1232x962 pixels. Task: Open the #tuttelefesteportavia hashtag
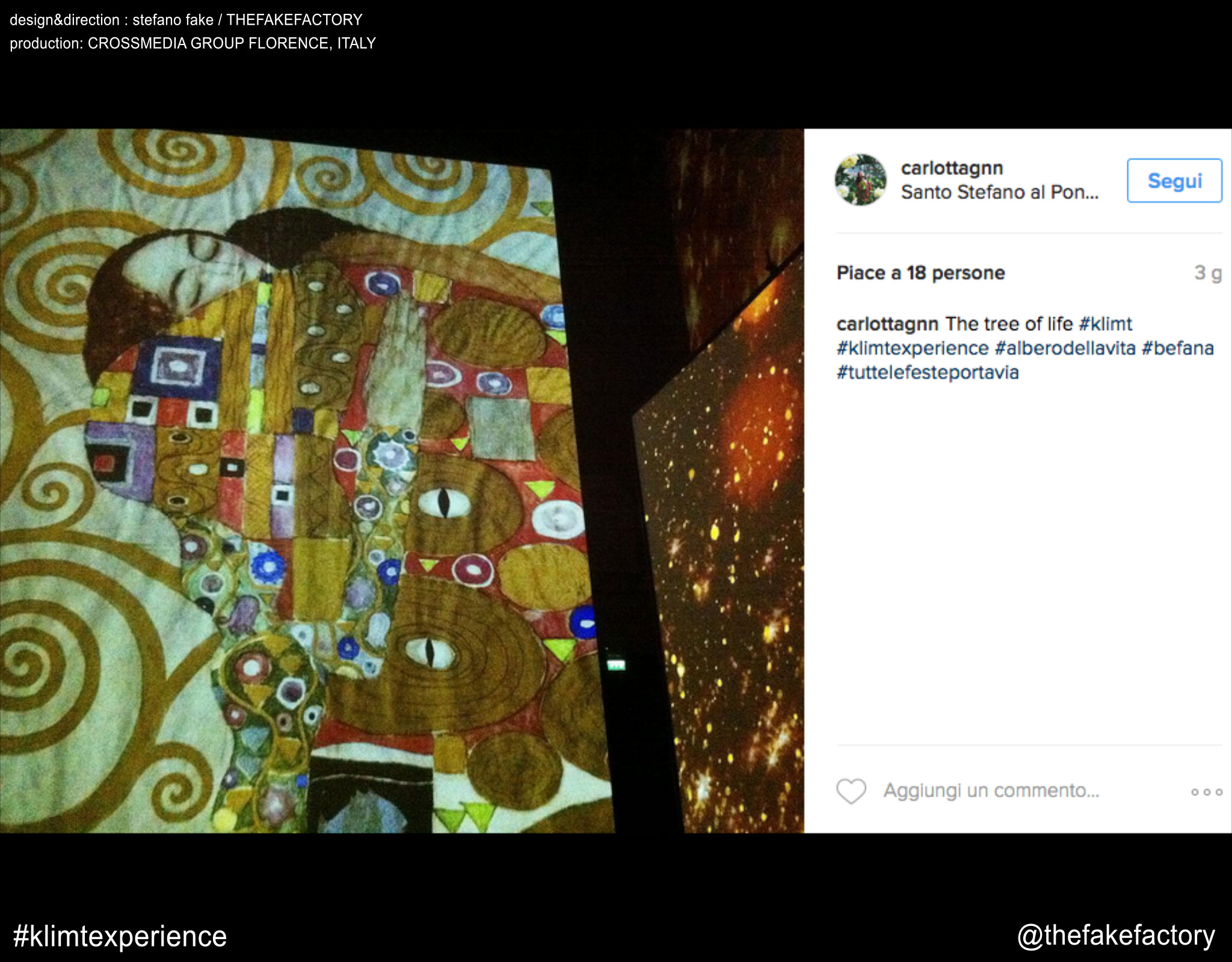click(927, 373)
